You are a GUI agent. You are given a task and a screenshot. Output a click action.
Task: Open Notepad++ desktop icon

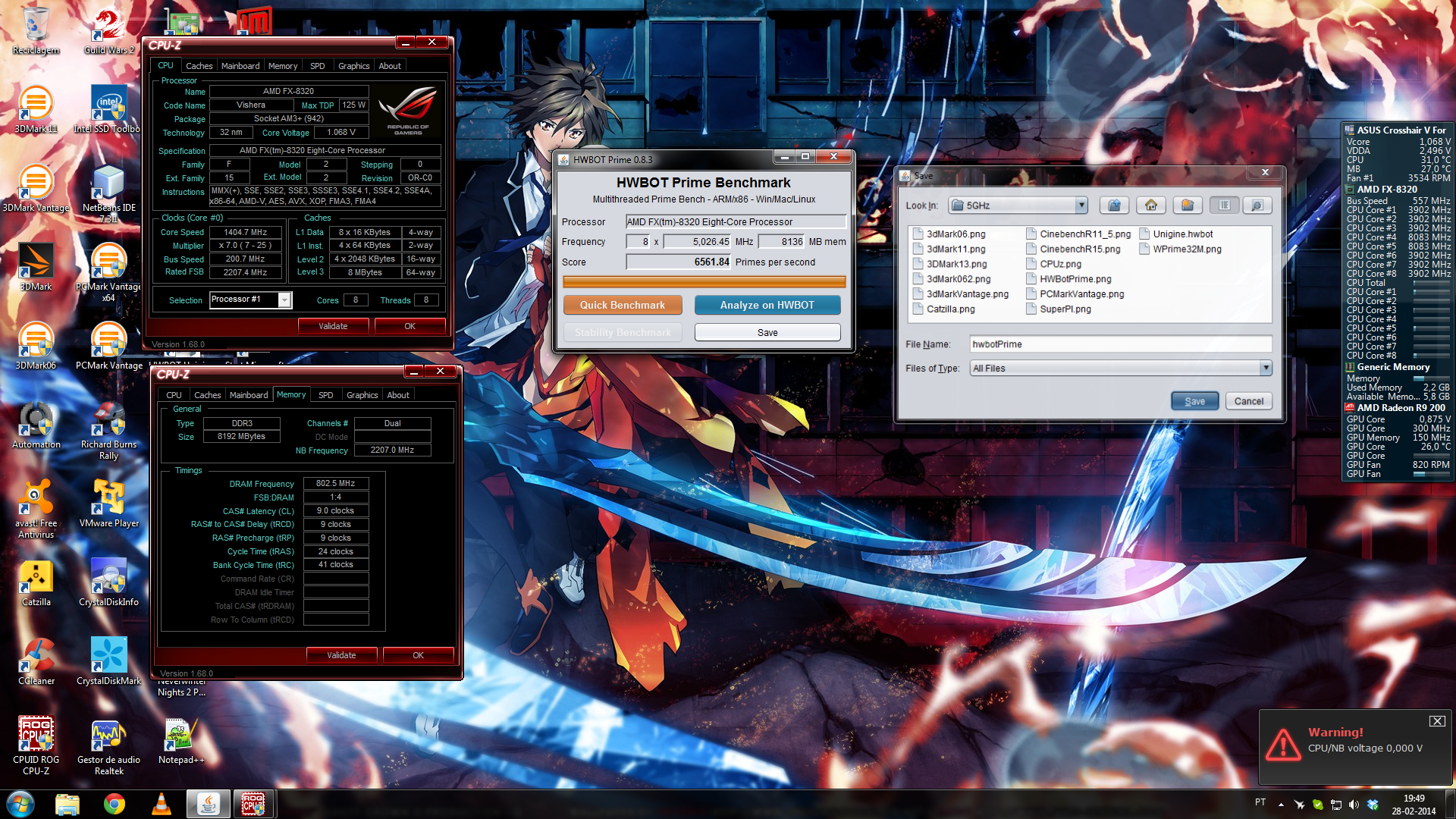point(181,741)
